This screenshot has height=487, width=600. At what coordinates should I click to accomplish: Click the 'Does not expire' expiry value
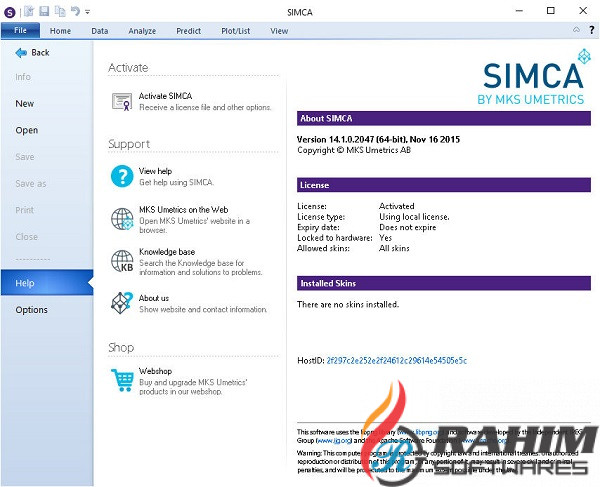[408, 227]
